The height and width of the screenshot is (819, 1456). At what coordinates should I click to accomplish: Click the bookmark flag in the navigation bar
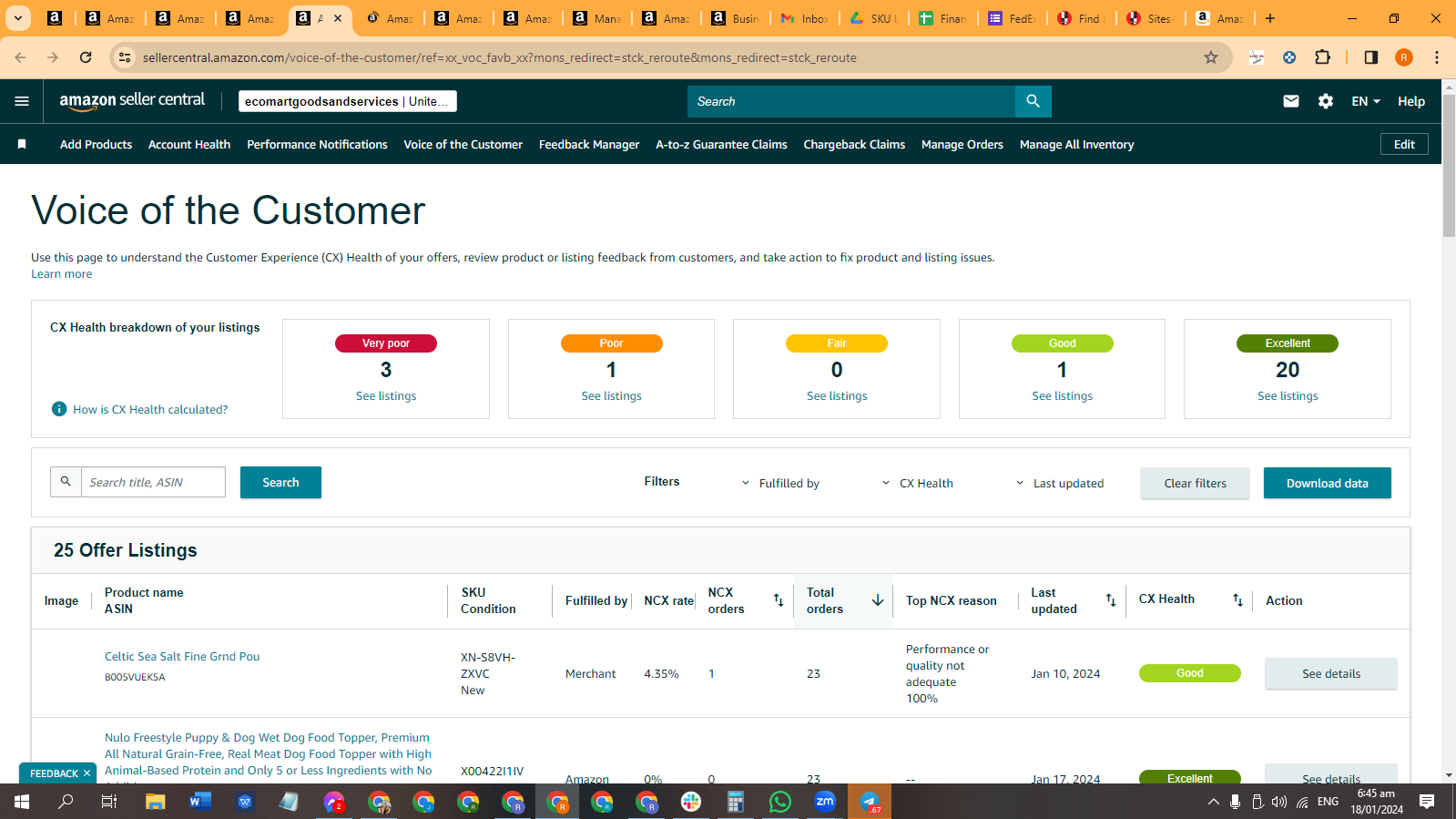tap(22, 144)
